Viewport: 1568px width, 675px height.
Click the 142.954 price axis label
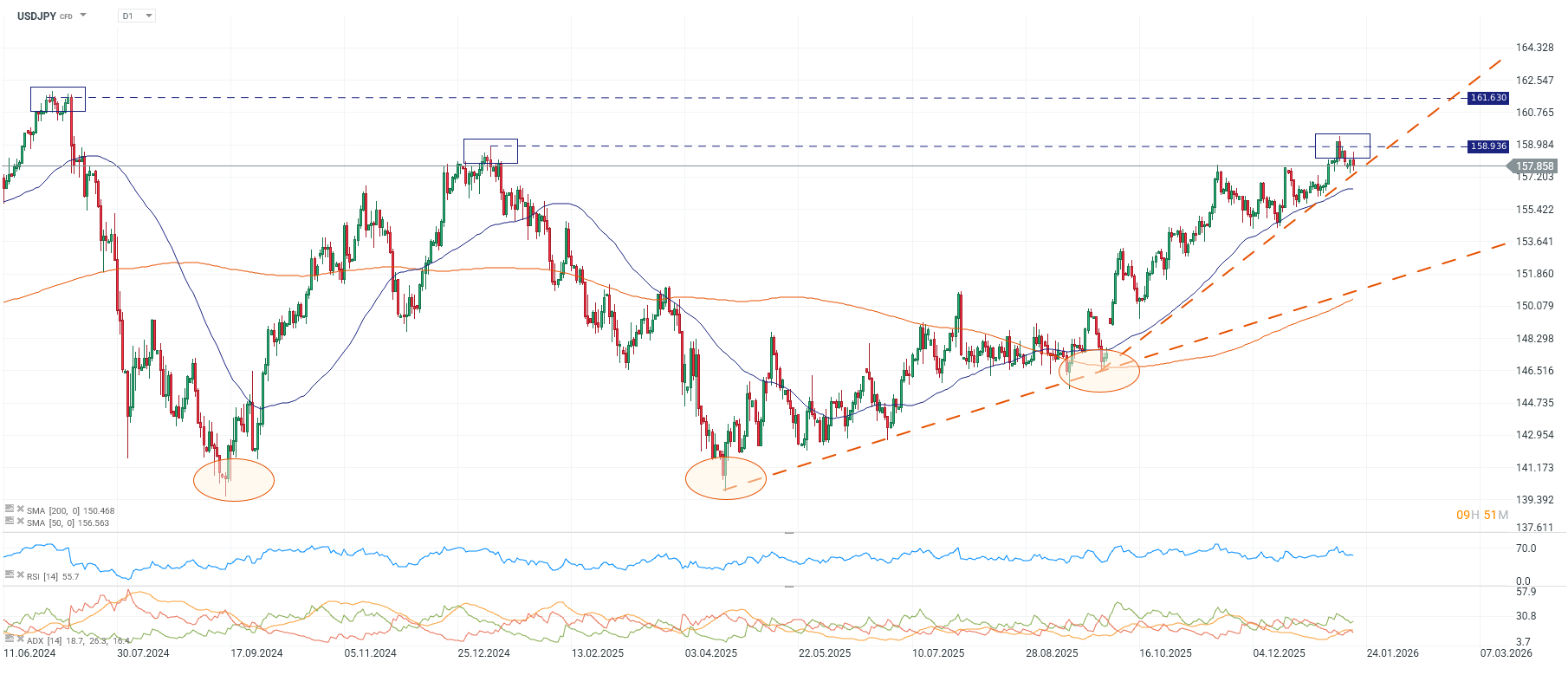click(1534, 435)
